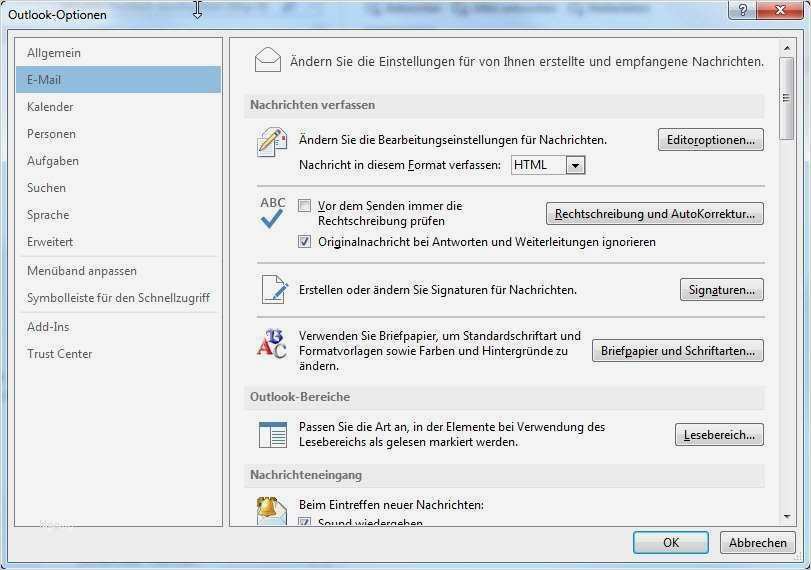Image resolution: width=811 pixels, height=570 pixels.
Task: Click Abbrechen to cancel
Action: tap(758, 543)
